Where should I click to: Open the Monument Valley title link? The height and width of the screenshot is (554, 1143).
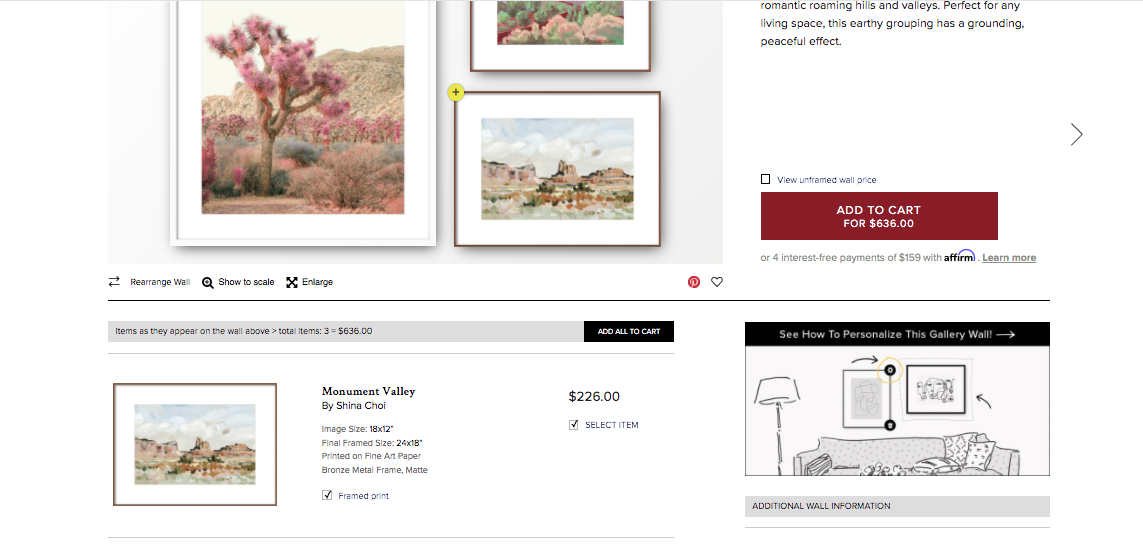point(368,391)
